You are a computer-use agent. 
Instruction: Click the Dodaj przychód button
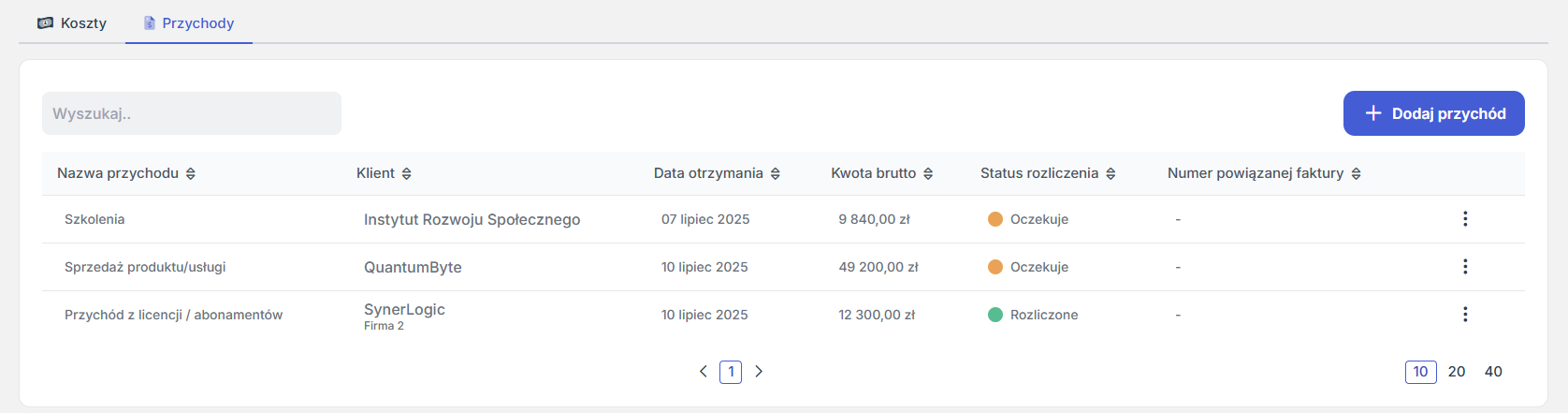tap(1434, 113)
